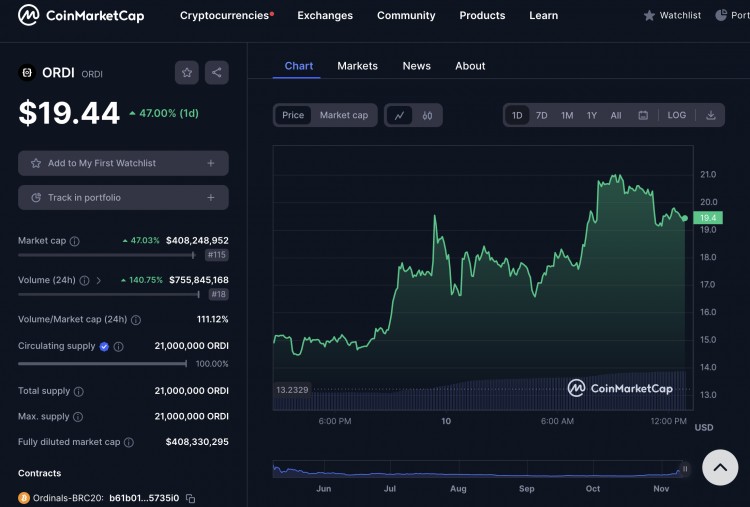The height and width of the screenshot is (507, 750).
Task: Switch to candlestick chart icon
Action: click(427, 115)
